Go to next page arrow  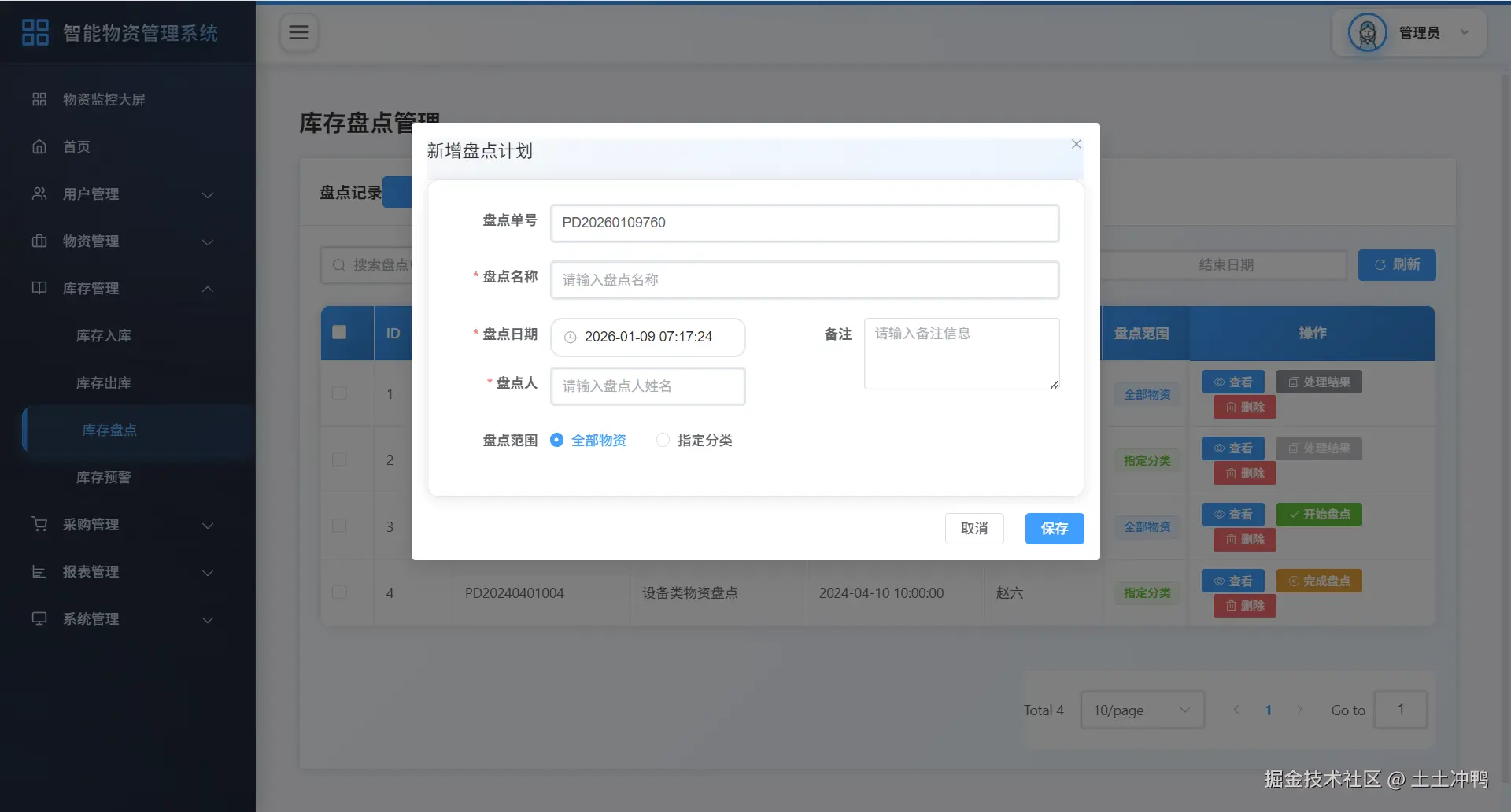(1300, 710)
